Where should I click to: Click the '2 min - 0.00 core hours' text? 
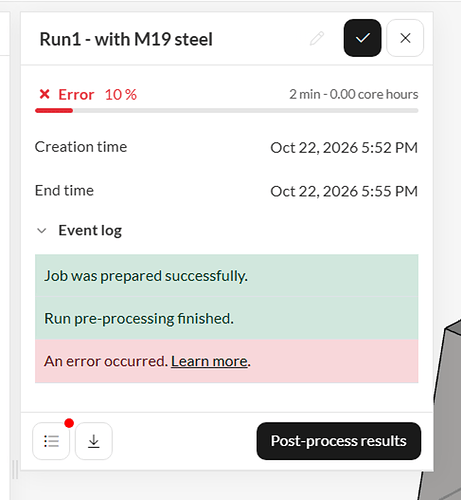coord(354,94)
